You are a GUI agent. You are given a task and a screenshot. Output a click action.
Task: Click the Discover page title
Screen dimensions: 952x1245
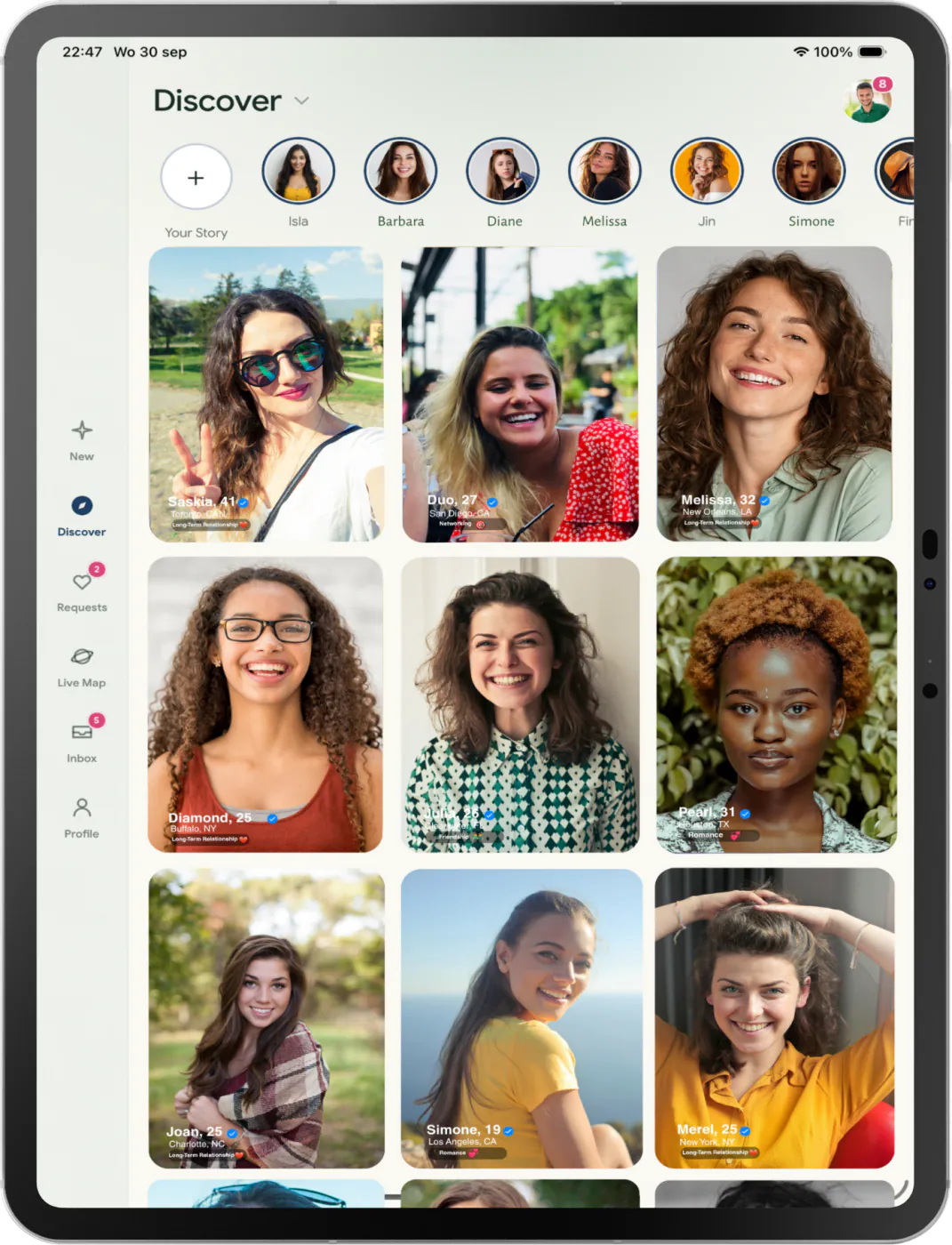(x=218, y=100)
